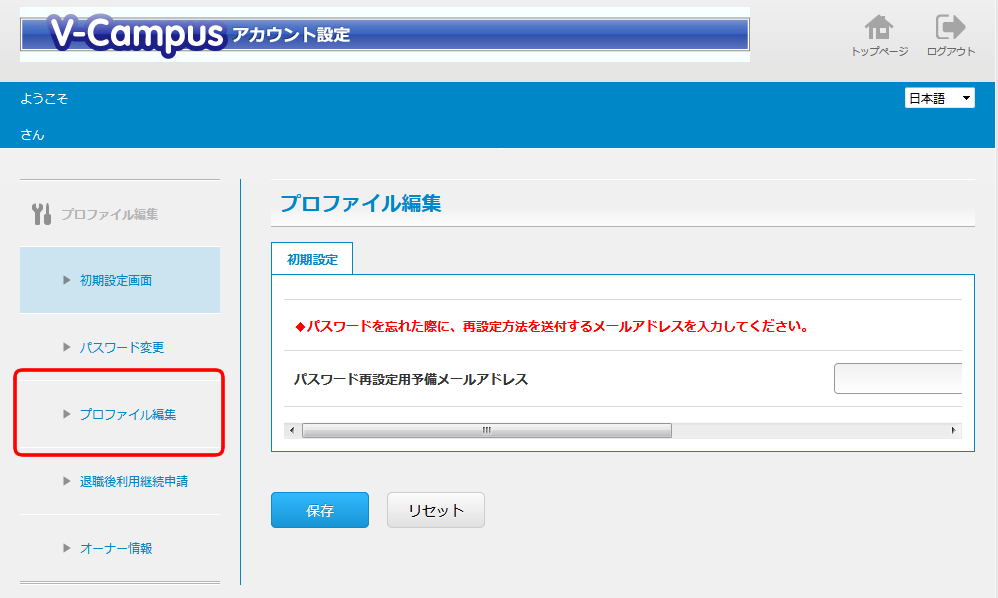This screenshot has width=998, height=598.
Task: Open オーナー情報 in the sidebar
Action: pyautogui.click(x=116, y=548)
